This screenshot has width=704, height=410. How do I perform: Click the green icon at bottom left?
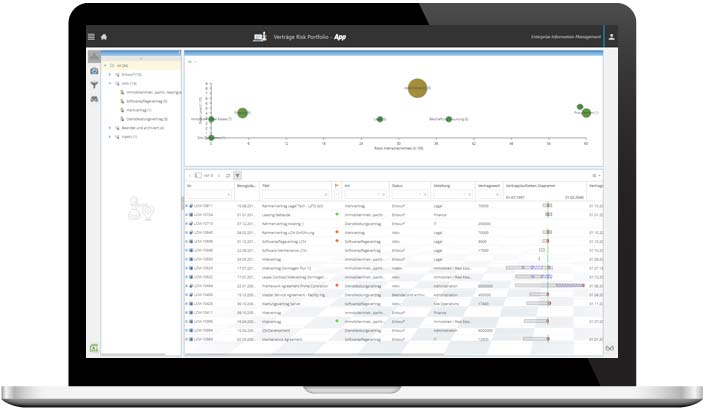[x=94, y=348]
